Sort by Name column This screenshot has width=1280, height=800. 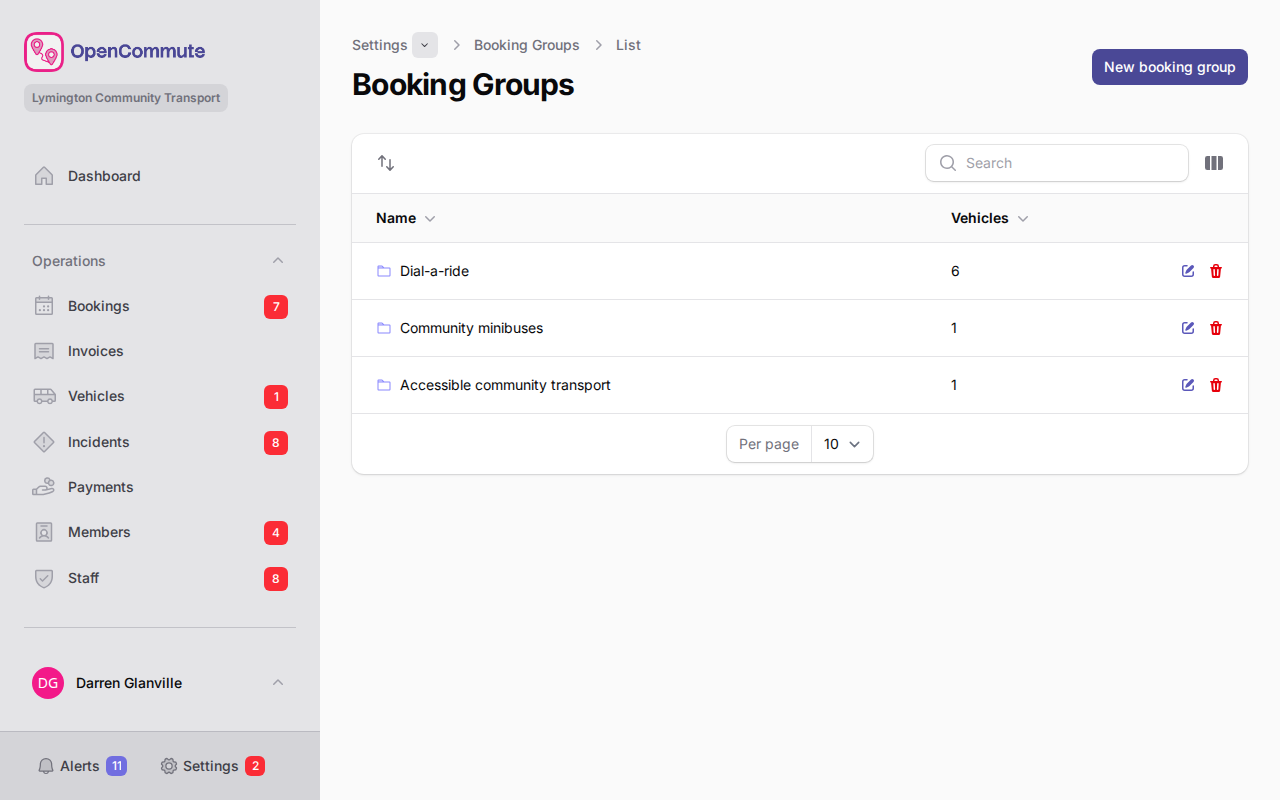(406, 218)
